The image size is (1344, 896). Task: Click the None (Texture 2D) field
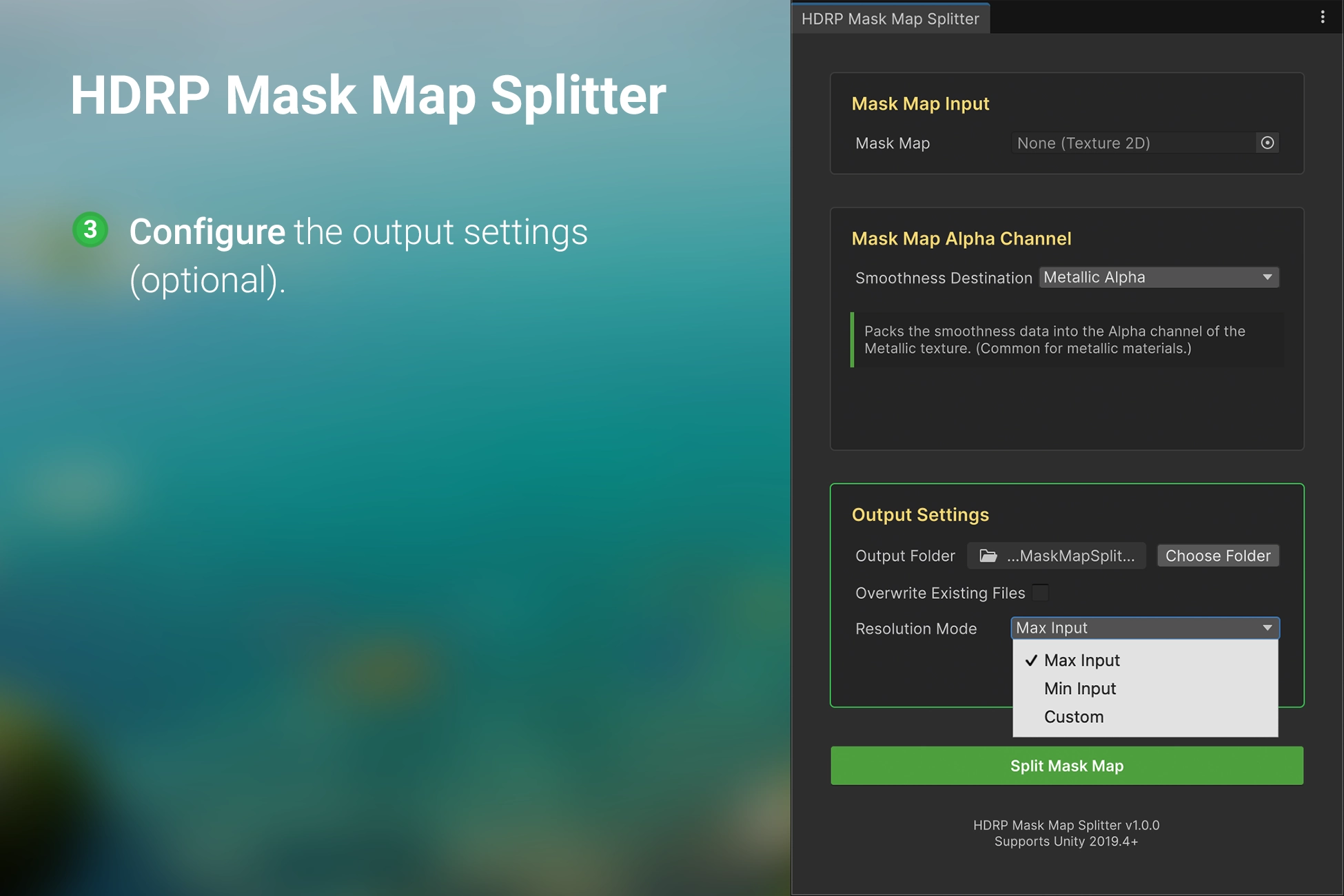tap(1130, 143)
